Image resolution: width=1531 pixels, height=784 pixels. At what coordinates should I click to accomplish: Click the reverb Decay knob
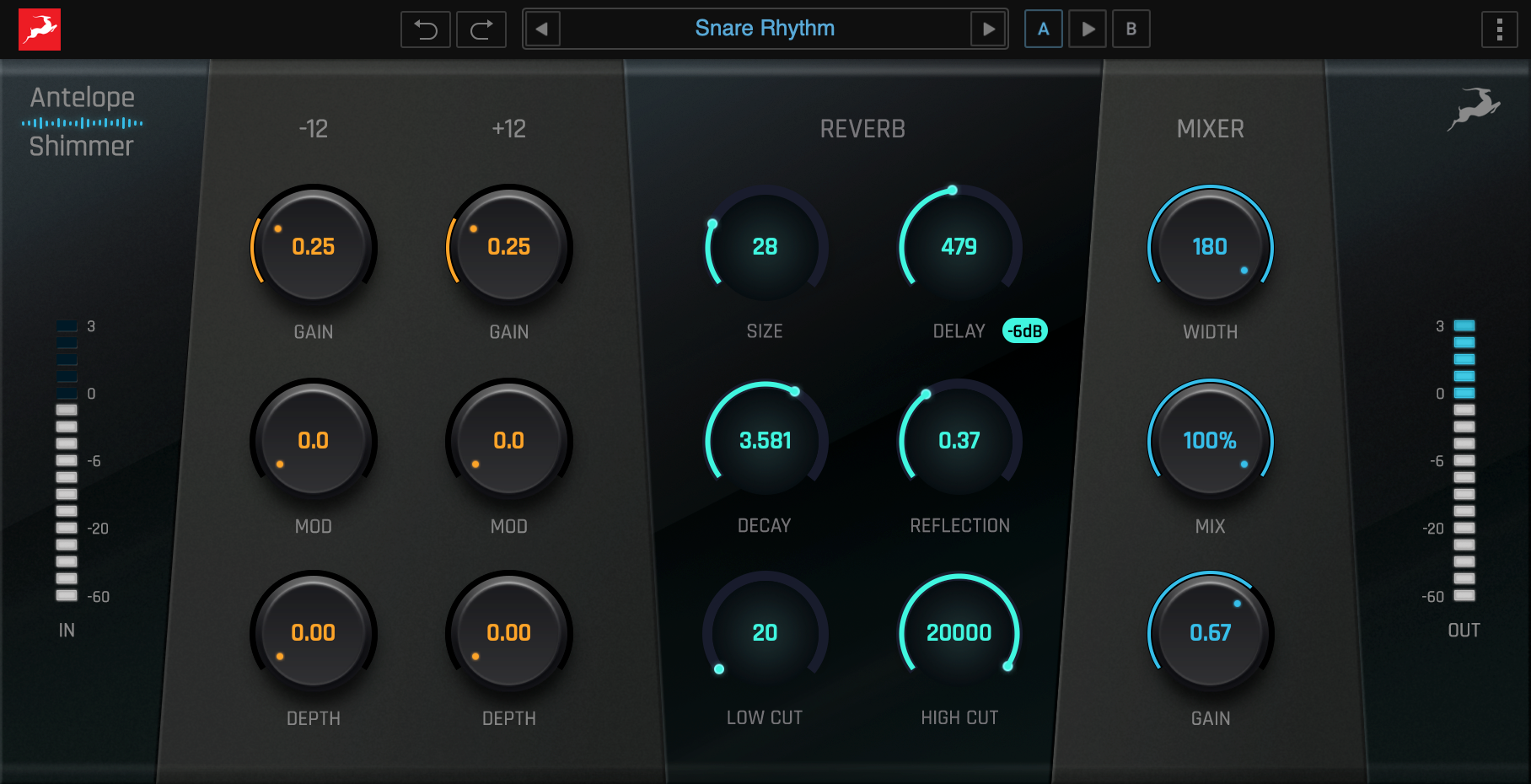[765, 441]
